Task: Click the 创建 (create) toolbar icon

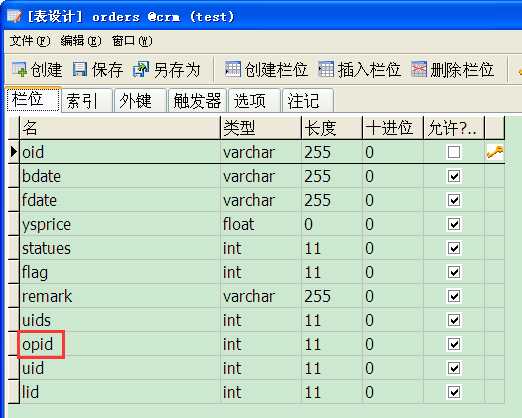Action: (19, 69)
